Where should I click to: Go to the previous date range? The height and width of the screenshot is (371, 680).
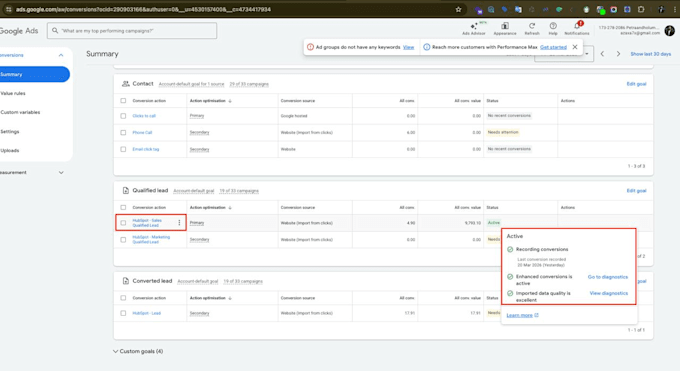(x=602, y=54)
